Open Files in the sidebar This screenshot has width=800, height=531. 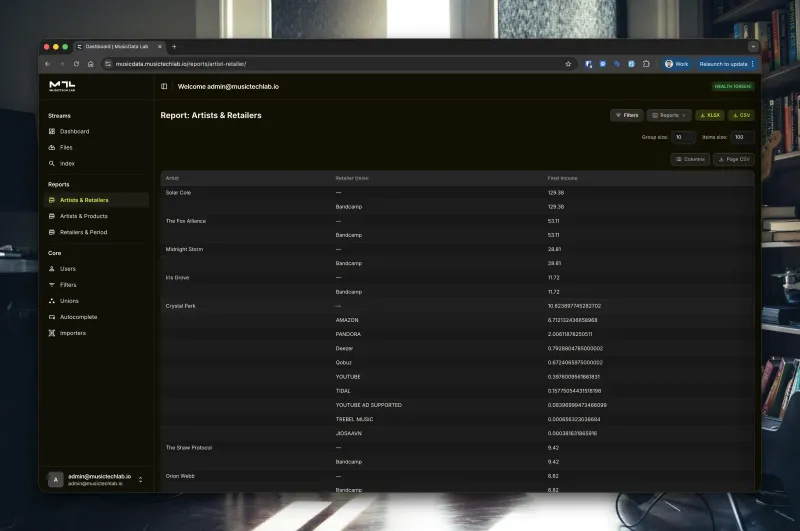[66, 147]
